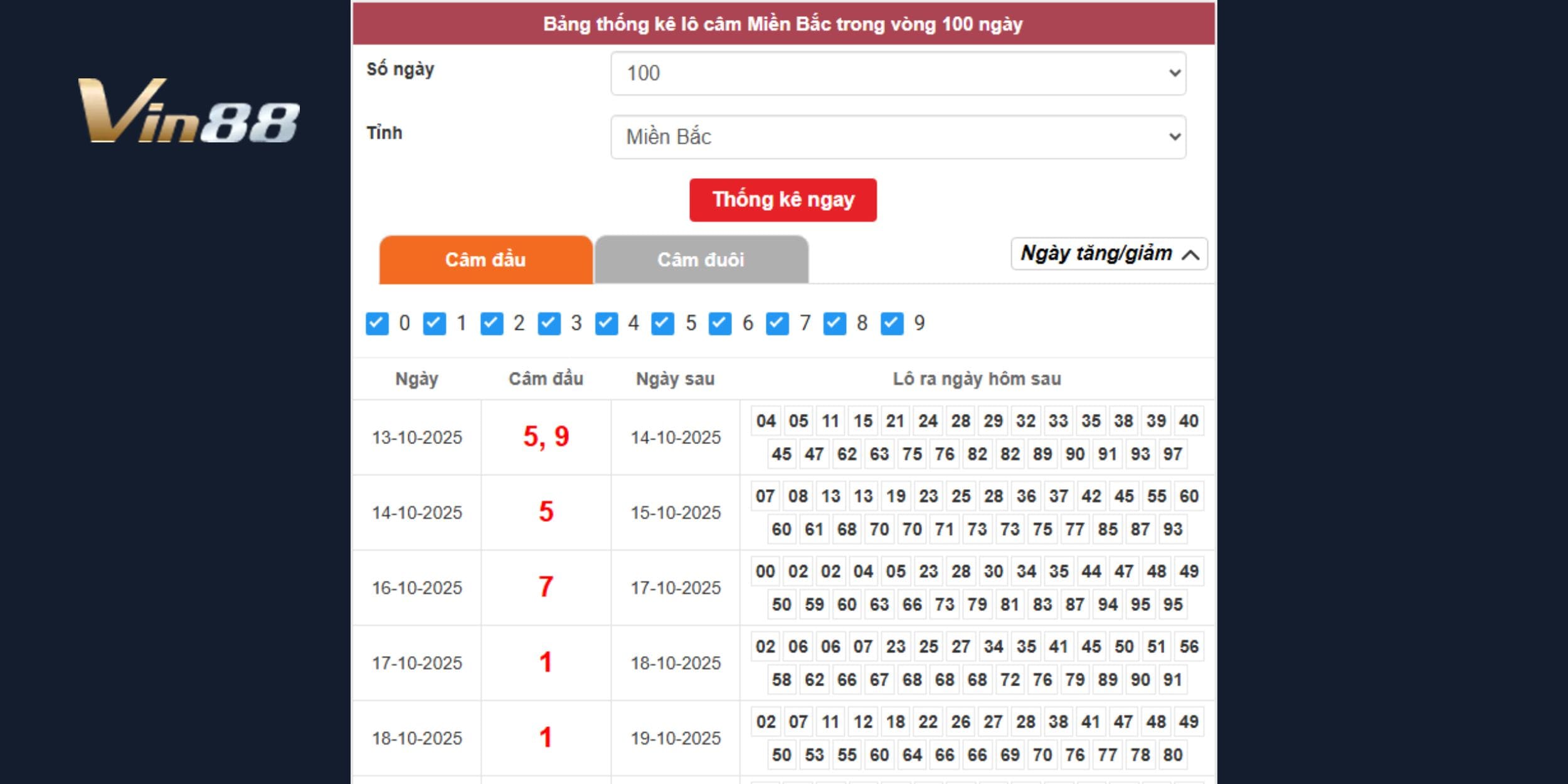The height and width of the screenshot is (784, 1568).
Task: Expand the Ngày tăng/giảm sort selector
Action: 1109,253
